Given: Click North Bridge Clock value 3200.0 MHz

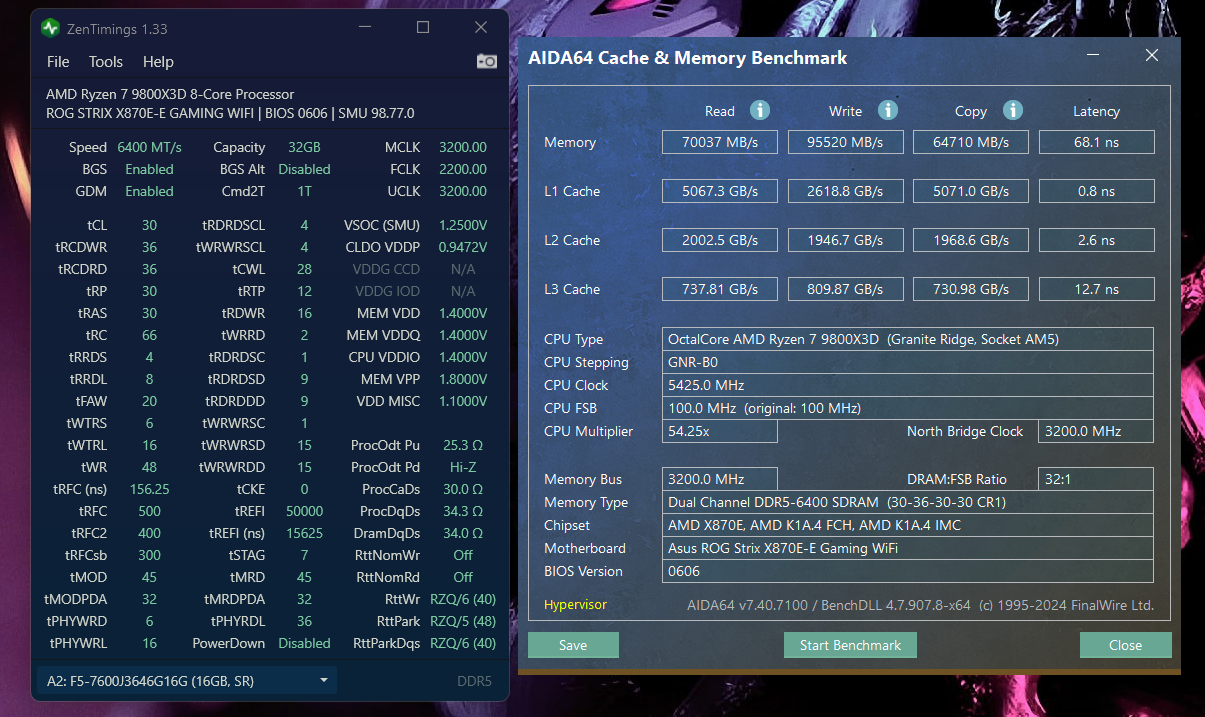Looking at the screenshot, I should click(x=1097, y=431).
